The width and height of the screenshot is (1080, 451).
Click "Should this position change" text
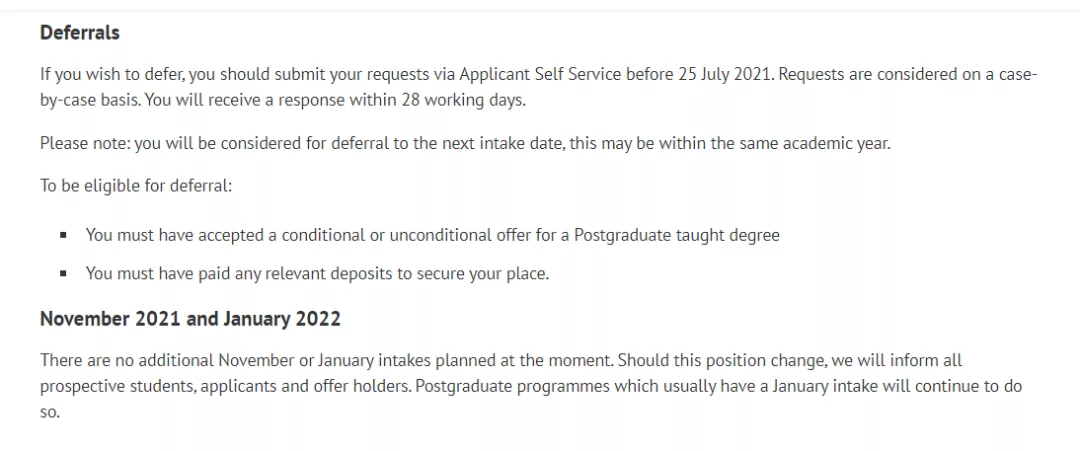point(747,360)
